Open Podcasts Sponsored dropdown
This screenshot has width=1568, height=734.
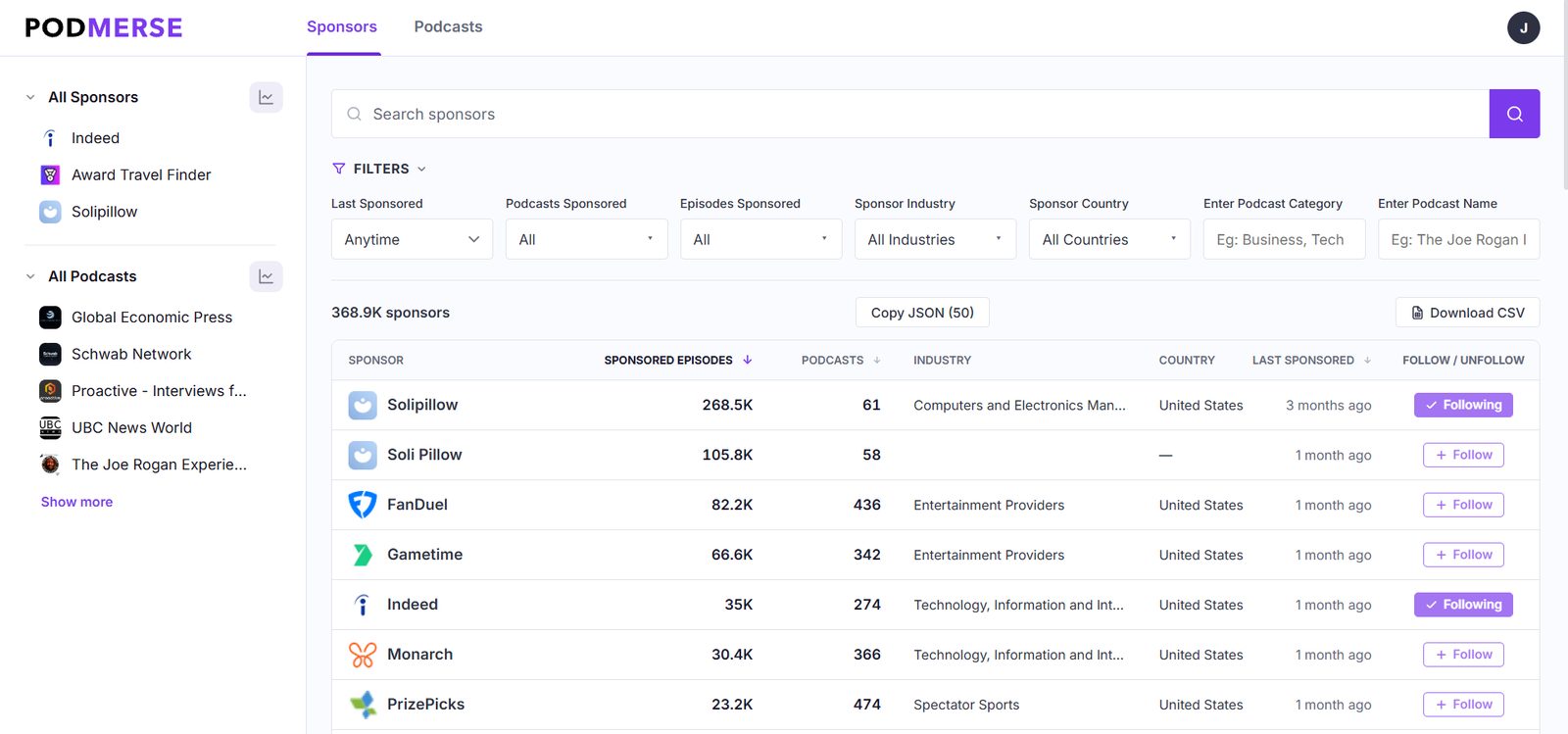(x=586, y=239)
